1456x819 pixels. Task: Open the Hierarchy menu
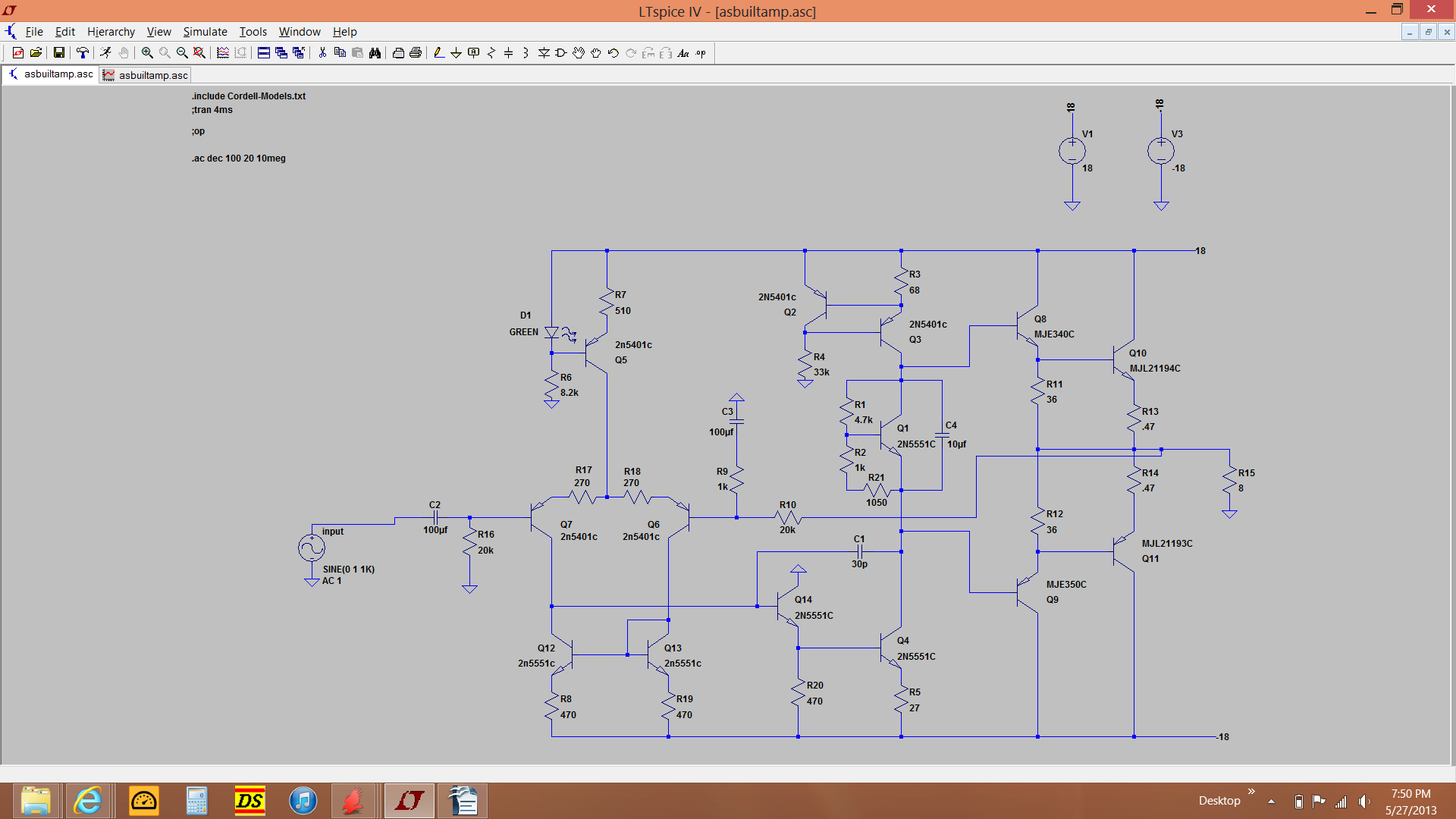click(111, 32)
